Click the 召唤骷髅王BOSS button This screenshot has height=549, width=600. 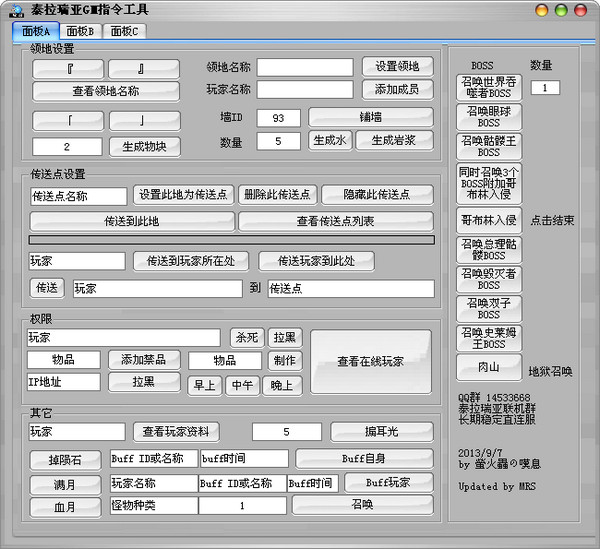[488, 147]
